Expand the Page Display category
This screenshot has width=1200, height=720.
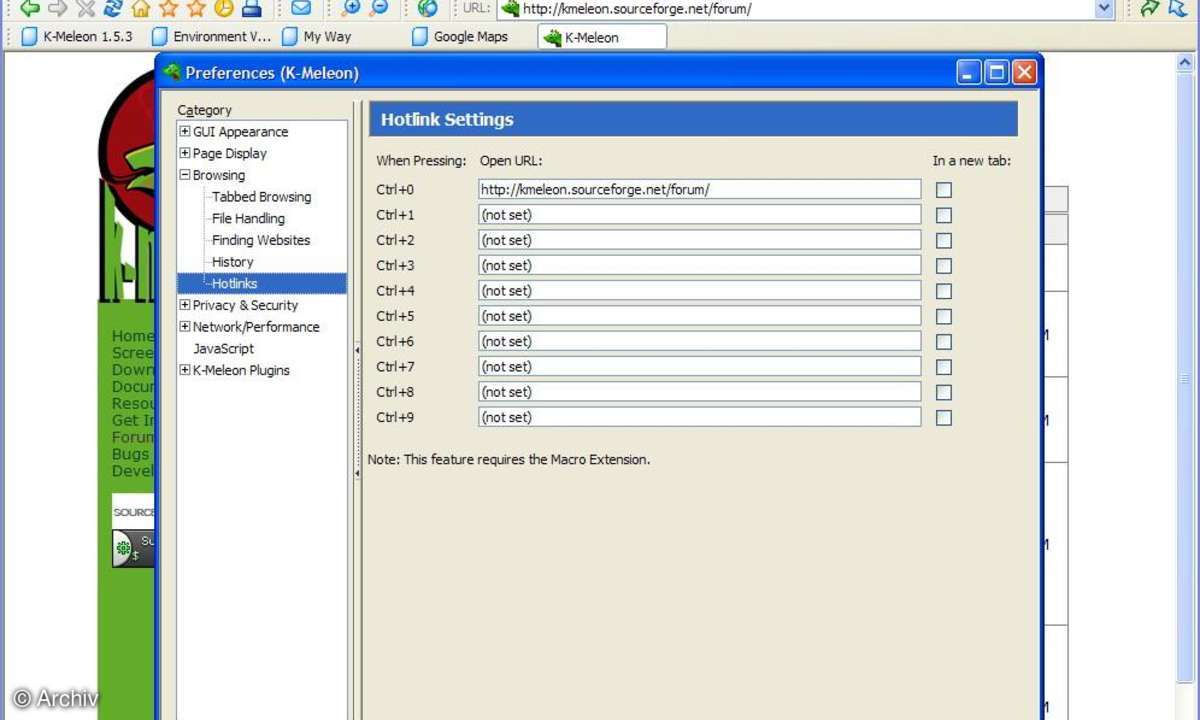[x=185, y=153]
